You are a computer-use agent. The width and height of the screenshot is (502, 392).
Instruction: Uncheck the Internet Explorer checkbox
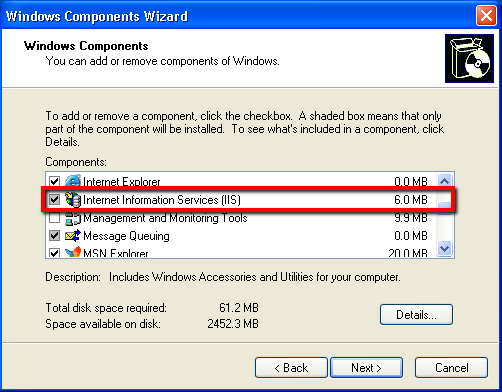click(x=54, y=182)
